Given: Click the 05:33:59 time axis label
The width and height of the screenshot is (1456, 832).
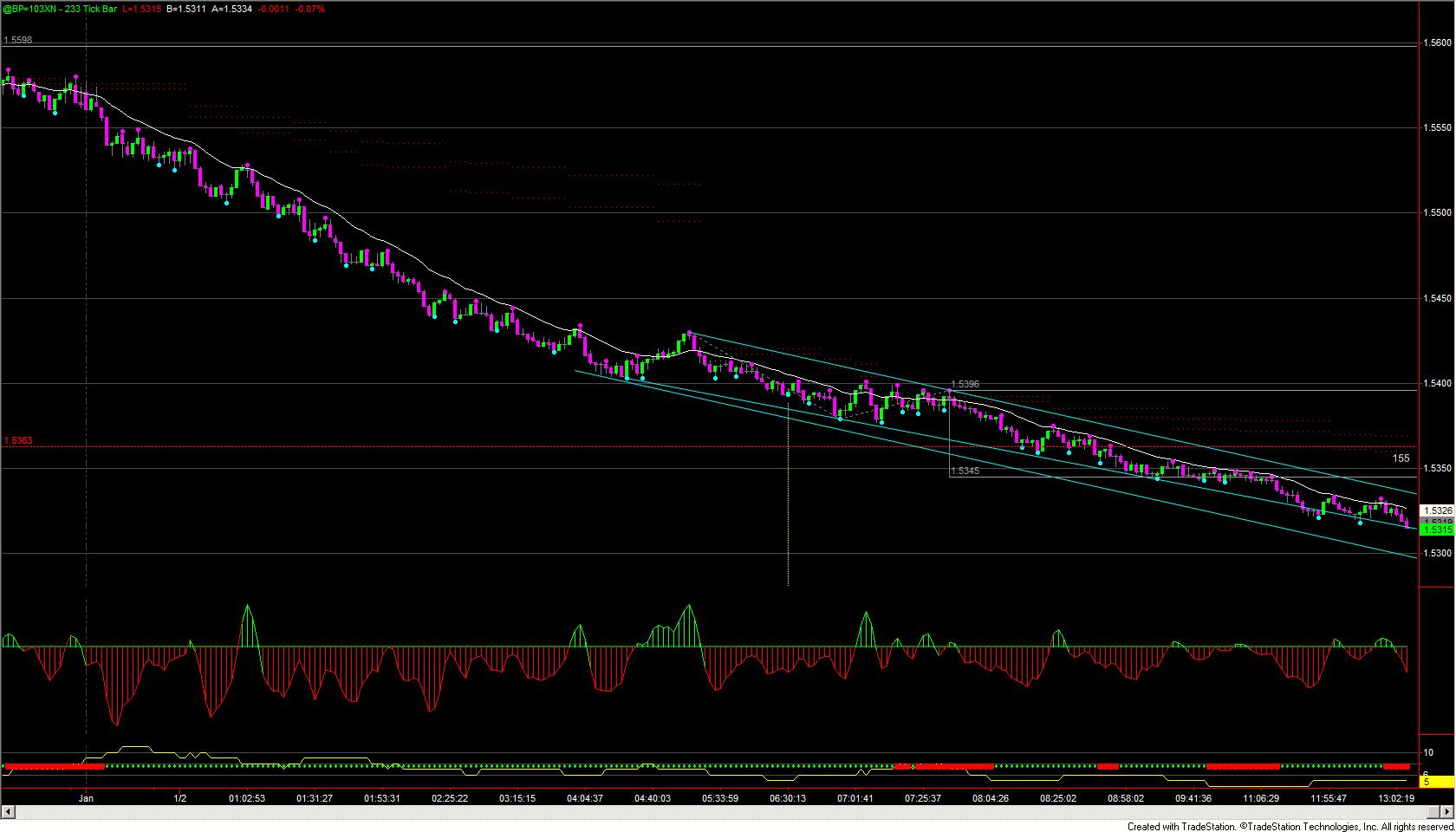Looking at the screenshot, I should pos(720,798).
